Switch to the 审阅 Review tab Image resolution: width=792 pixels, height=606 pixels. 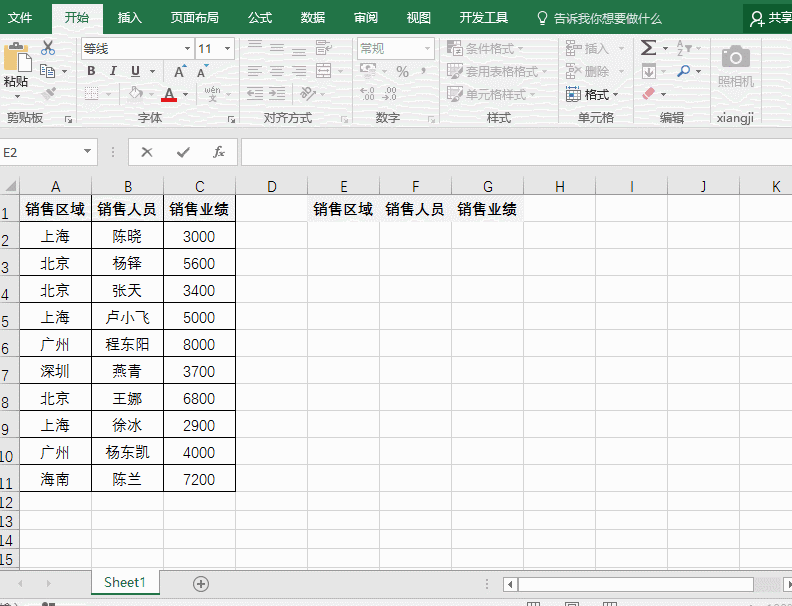[366, 18]
